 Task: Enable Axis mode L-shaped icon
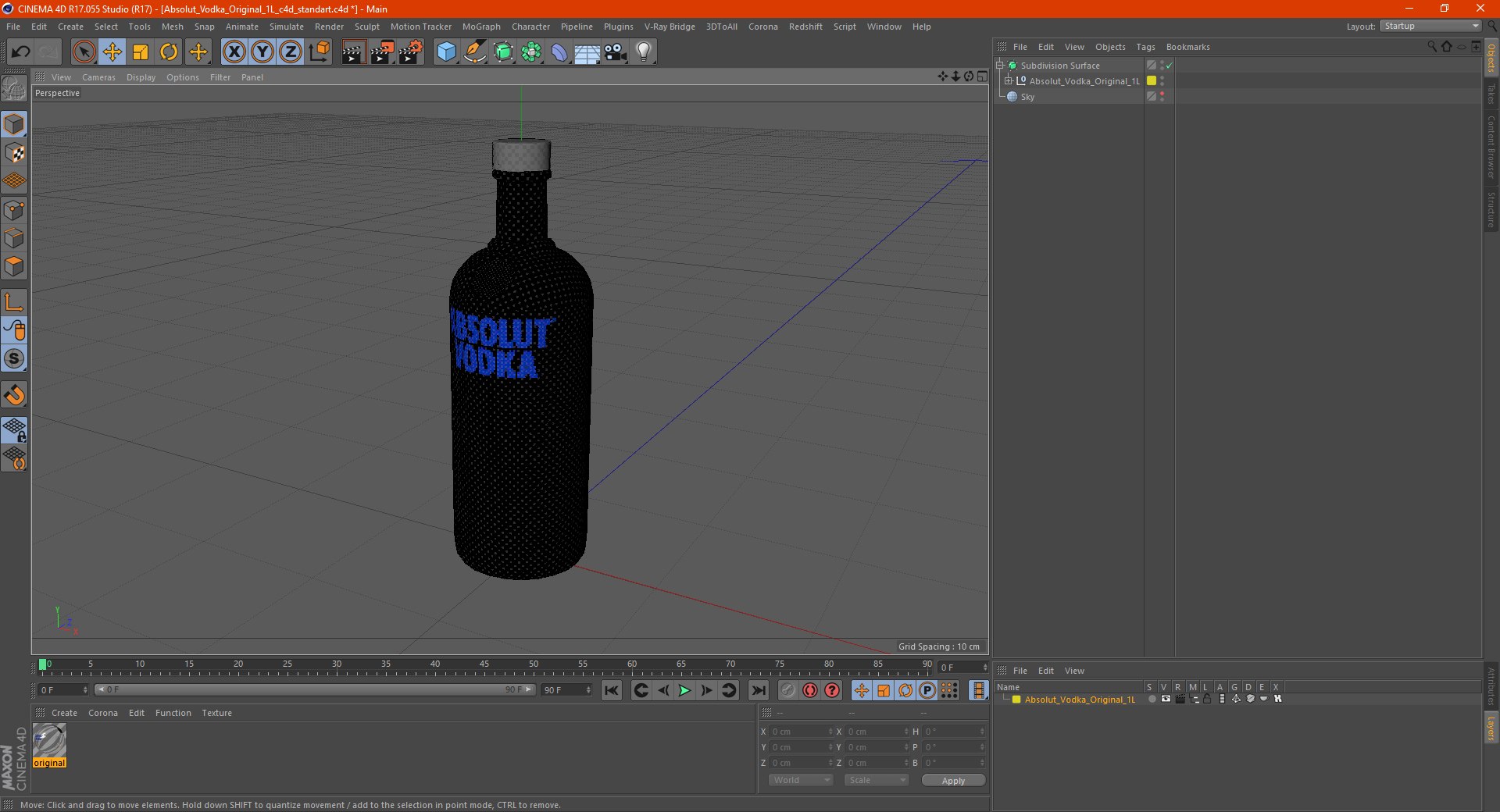pos(14,302)
